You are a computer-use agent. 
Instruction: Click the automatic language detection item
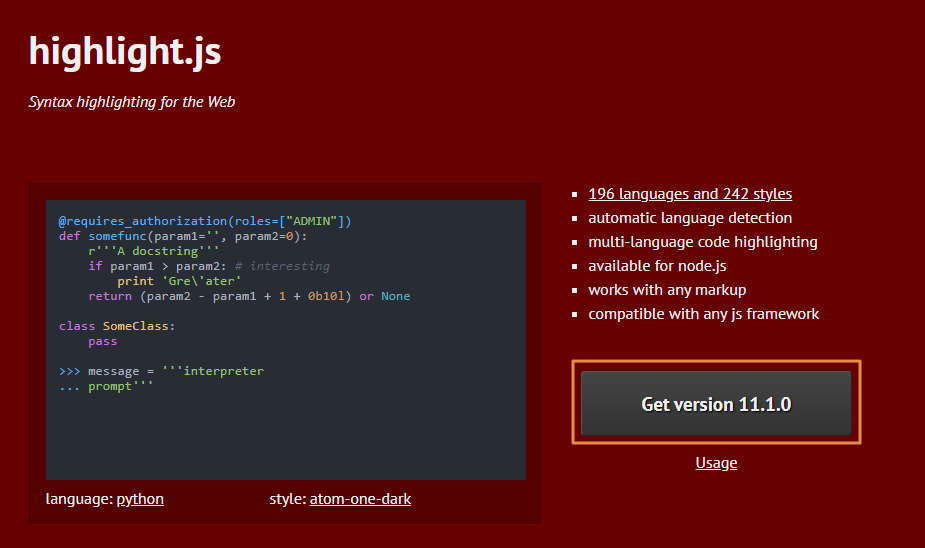coord(690,218)
